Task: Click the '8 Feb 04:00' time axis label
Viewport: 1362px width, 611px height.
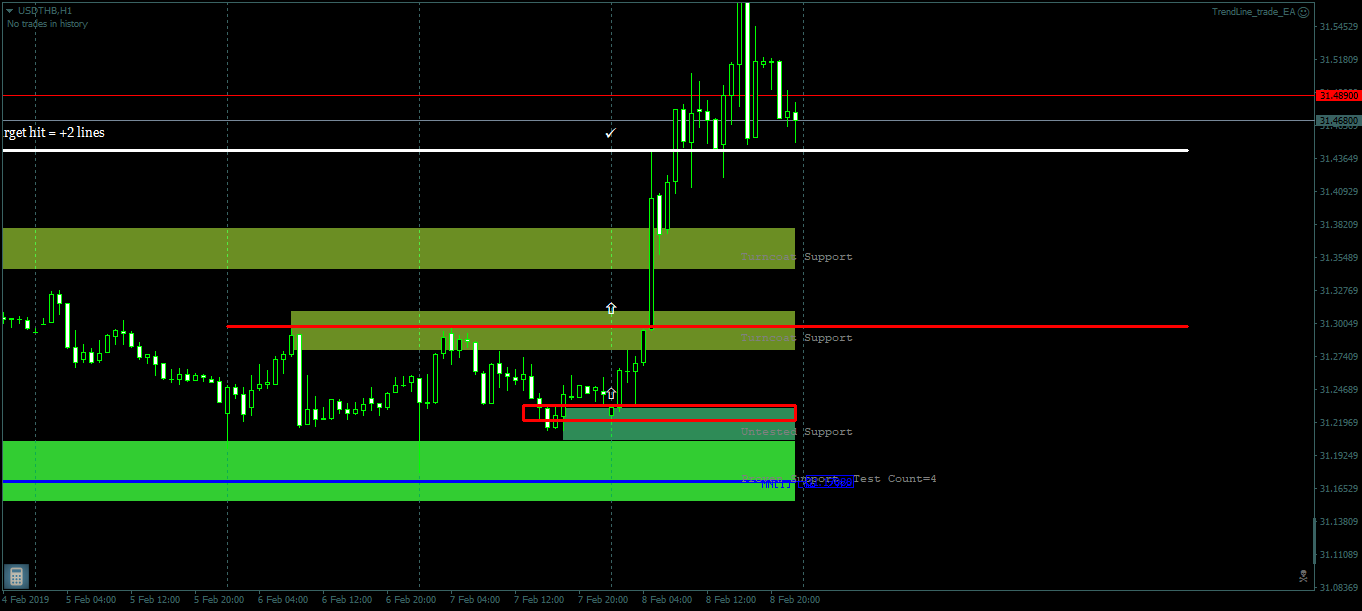Action: (667, 599)
